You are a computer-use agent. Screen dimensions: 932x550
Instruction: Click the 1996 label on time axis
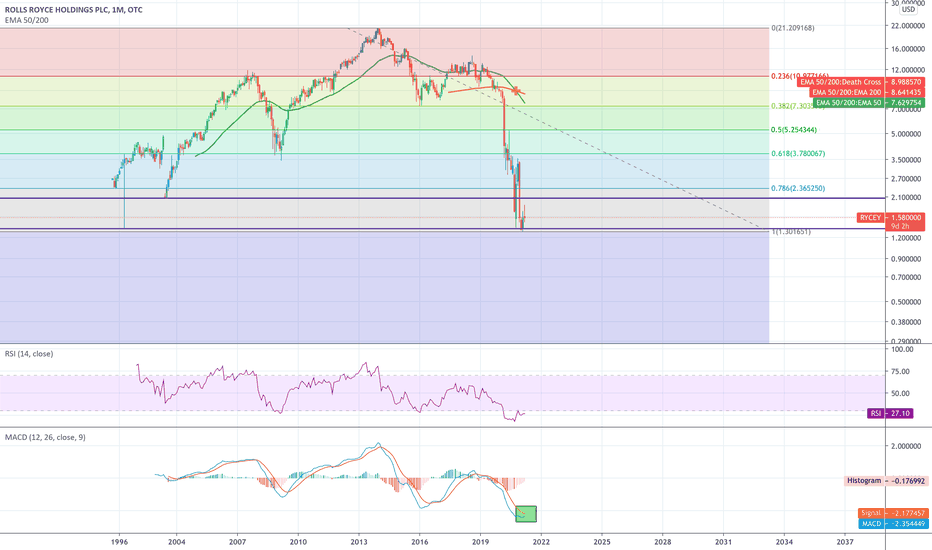click(x=119, y=542)
